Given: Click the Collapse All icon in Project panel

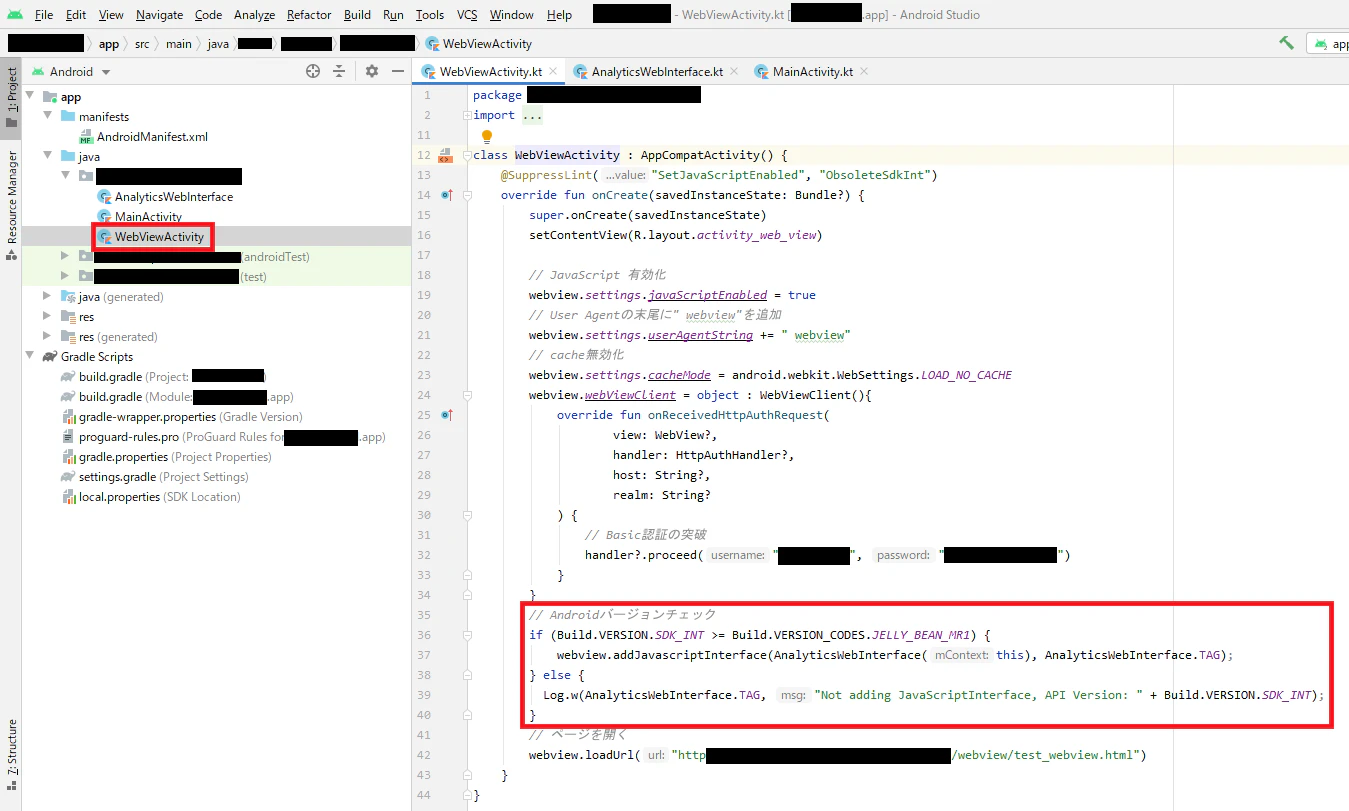Looking at the screenshot, I should 339,71.
